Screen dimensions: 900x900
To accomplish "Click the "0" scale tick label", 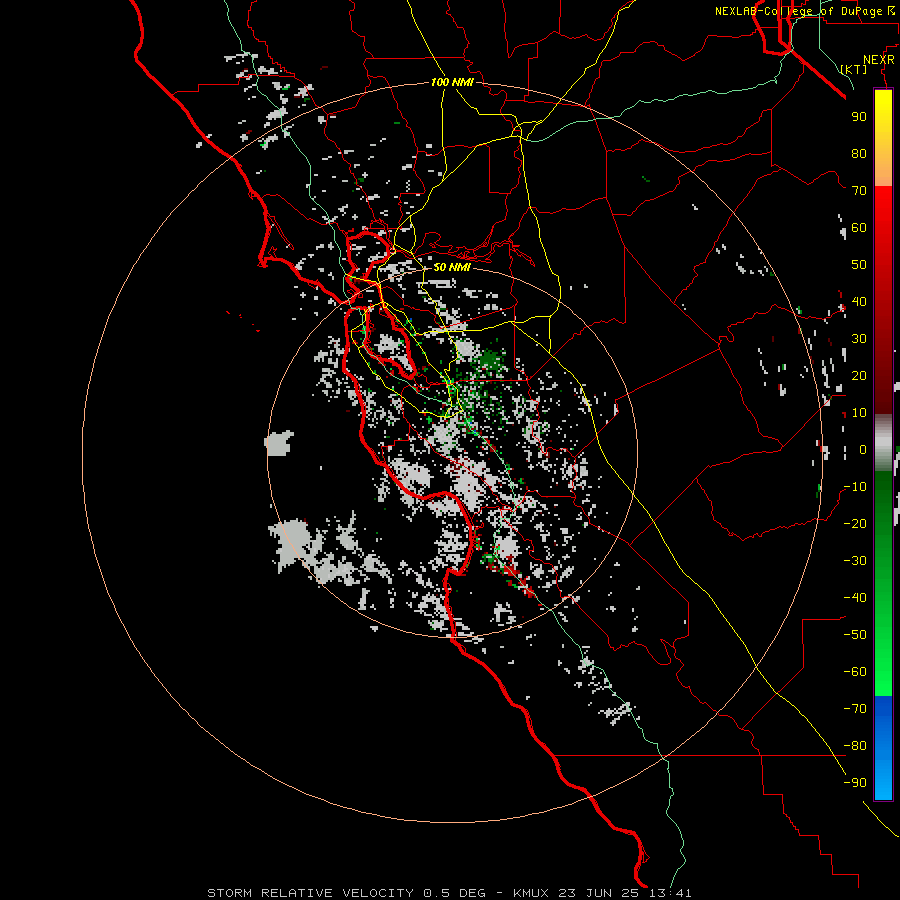I will [x=863, y=449].
